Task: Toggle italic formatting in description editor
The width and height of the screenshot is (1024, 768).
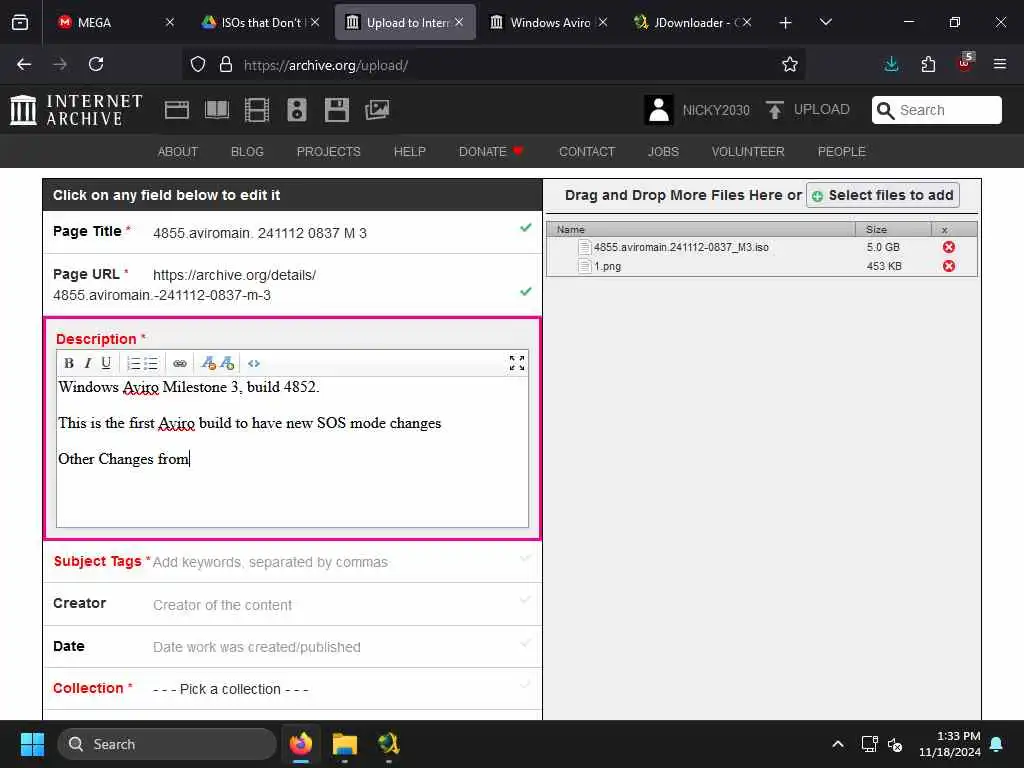Action: coord(88,364)
